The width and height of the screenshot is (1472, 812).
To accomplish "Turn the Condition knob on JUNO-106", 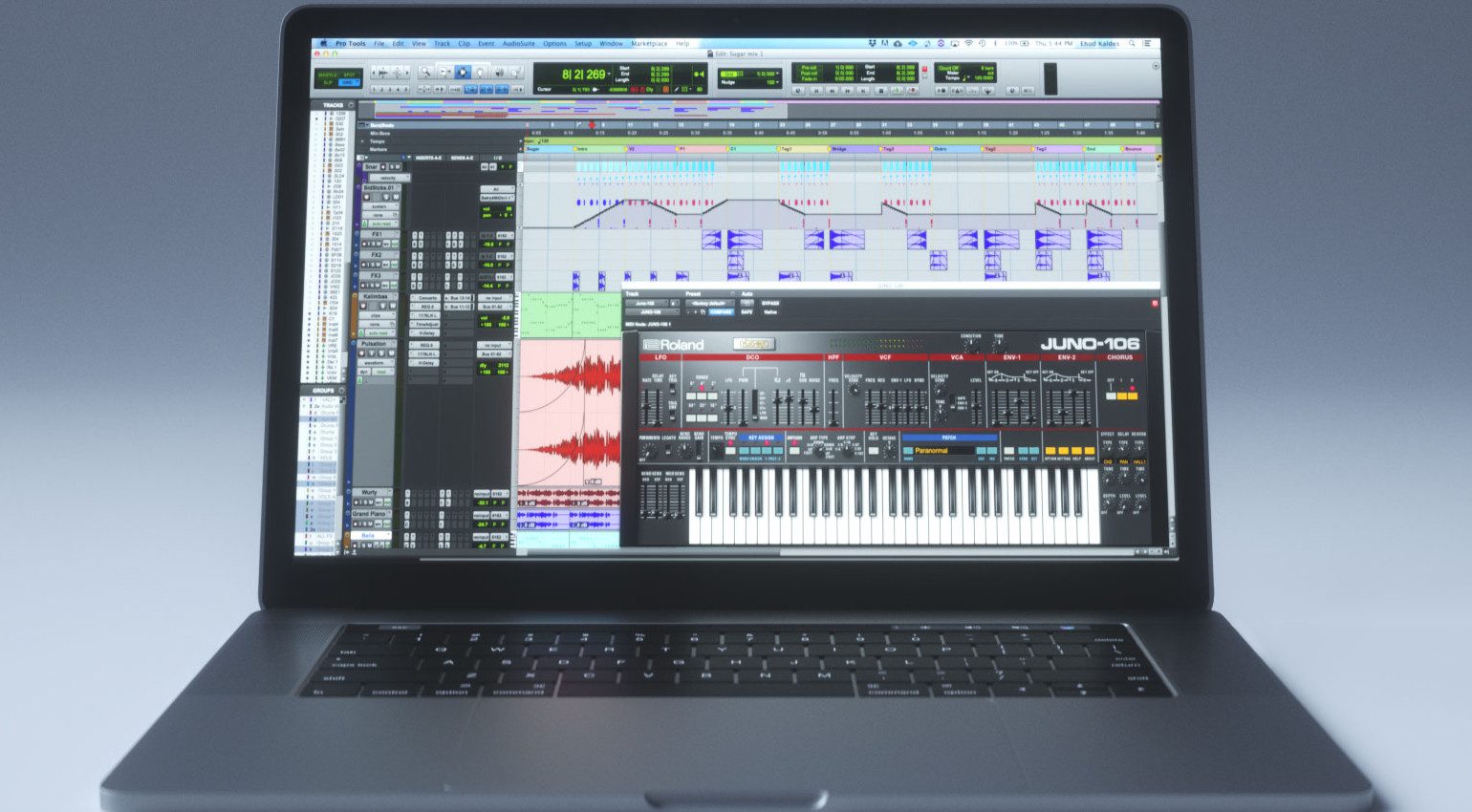I will click(971, 346).
